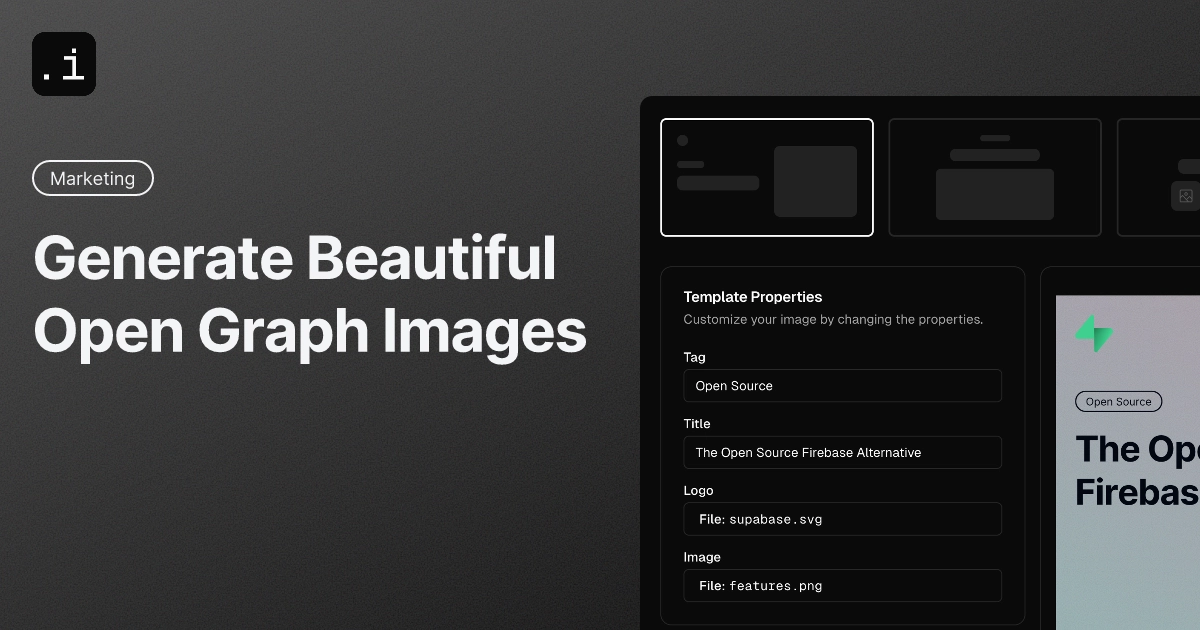The width and height of the screenshot is (1200, 630).
Task: Click the Tag input containing "Open Source"
Action: [842, 386]
